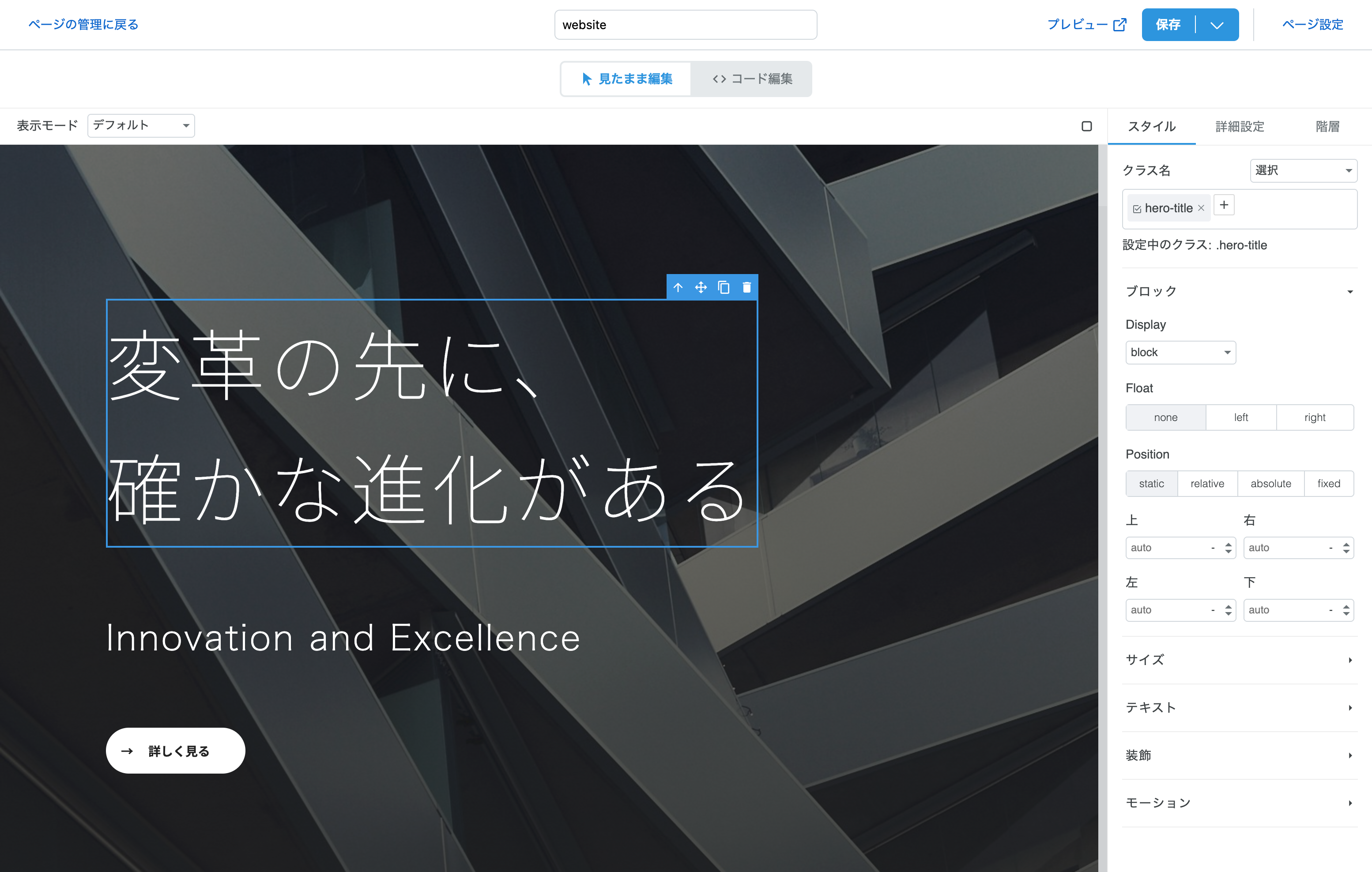Click the select-parent up arrow icon

(678, 288)
